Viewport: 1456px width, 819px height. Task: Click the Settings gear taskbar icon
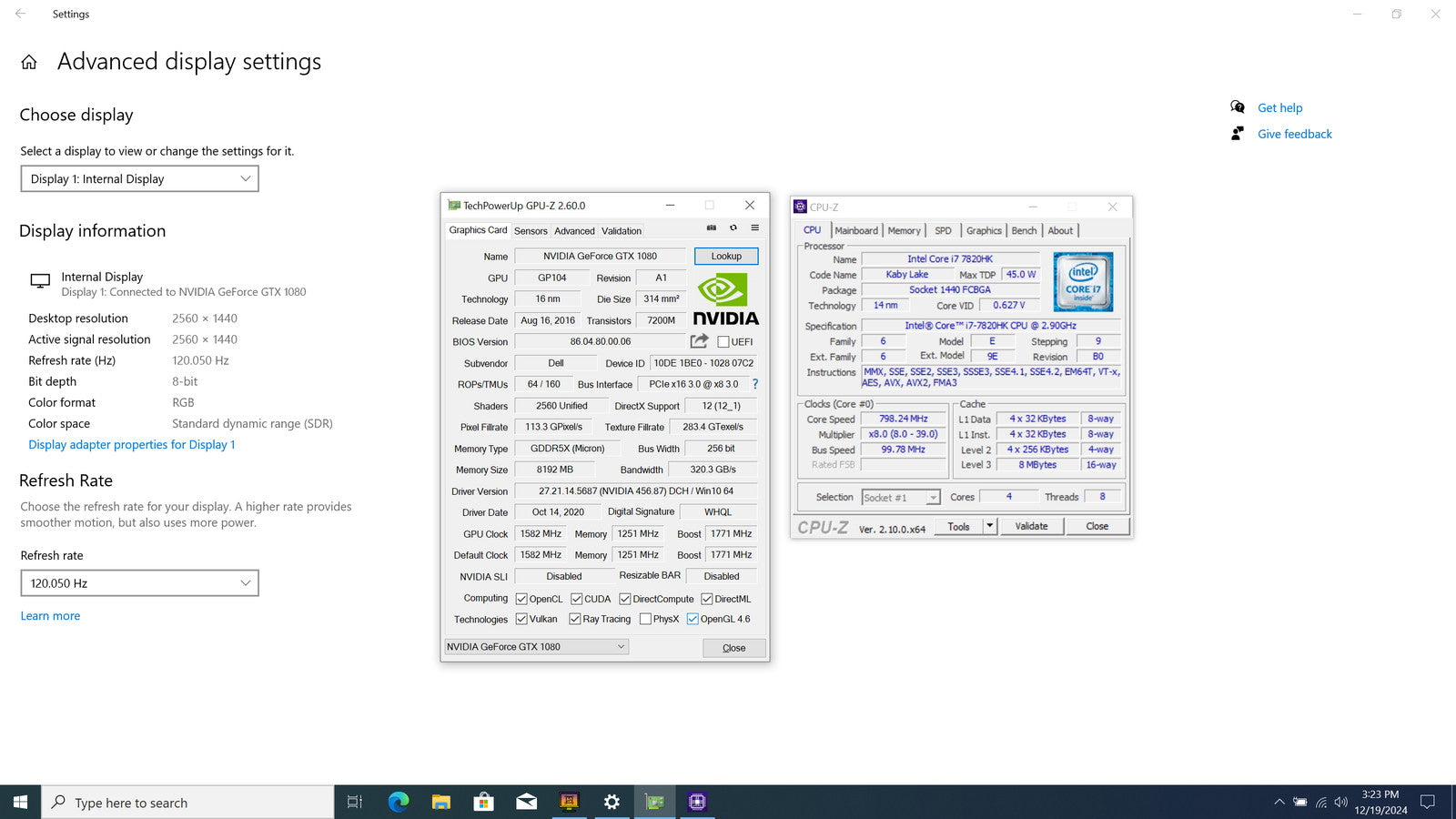point(612,802)
